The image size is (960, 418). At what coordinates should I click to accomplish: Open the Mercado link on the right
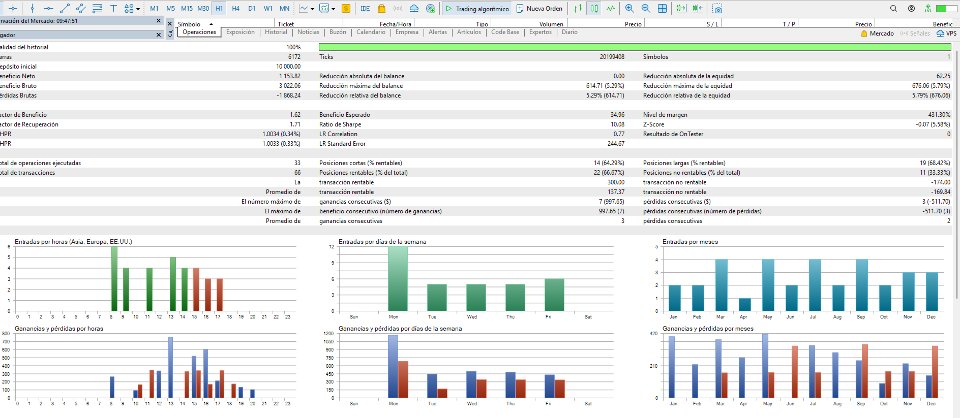point(877,33)
